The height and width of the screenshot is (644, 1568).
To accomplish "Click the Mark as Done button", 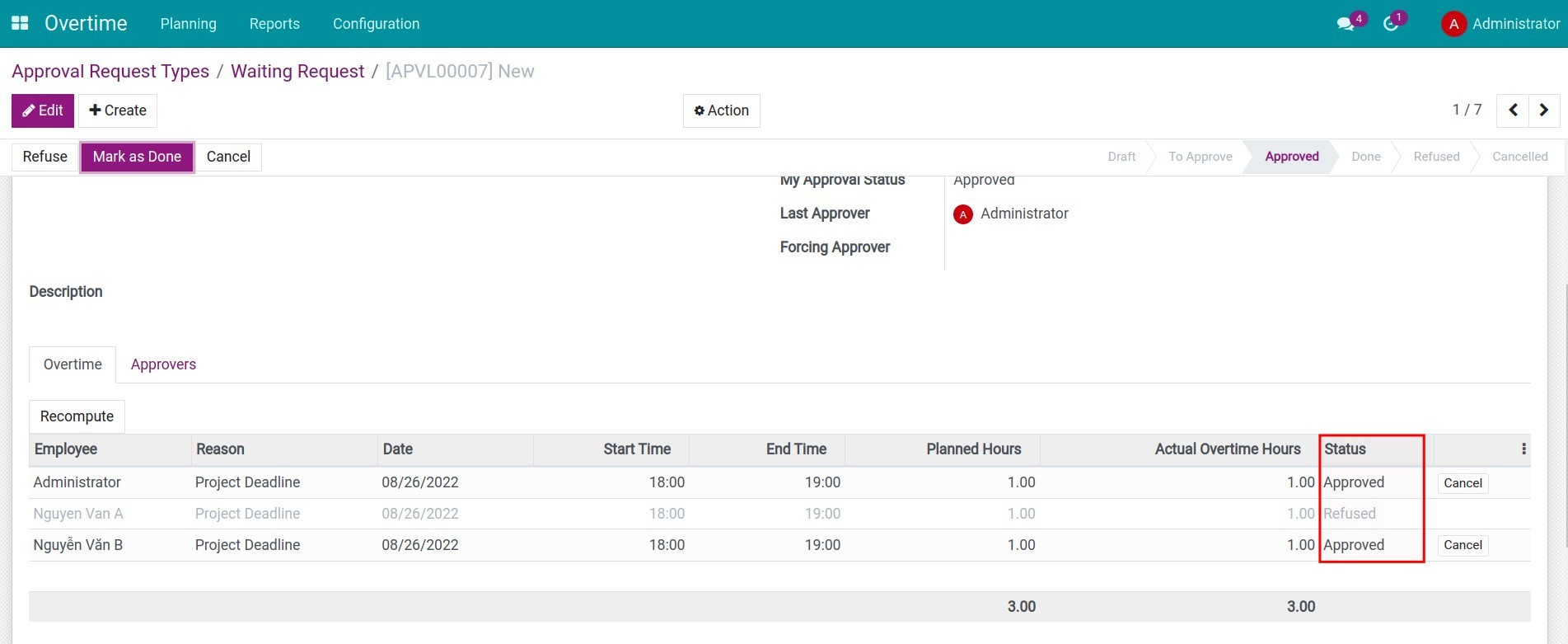I will 137,157.
